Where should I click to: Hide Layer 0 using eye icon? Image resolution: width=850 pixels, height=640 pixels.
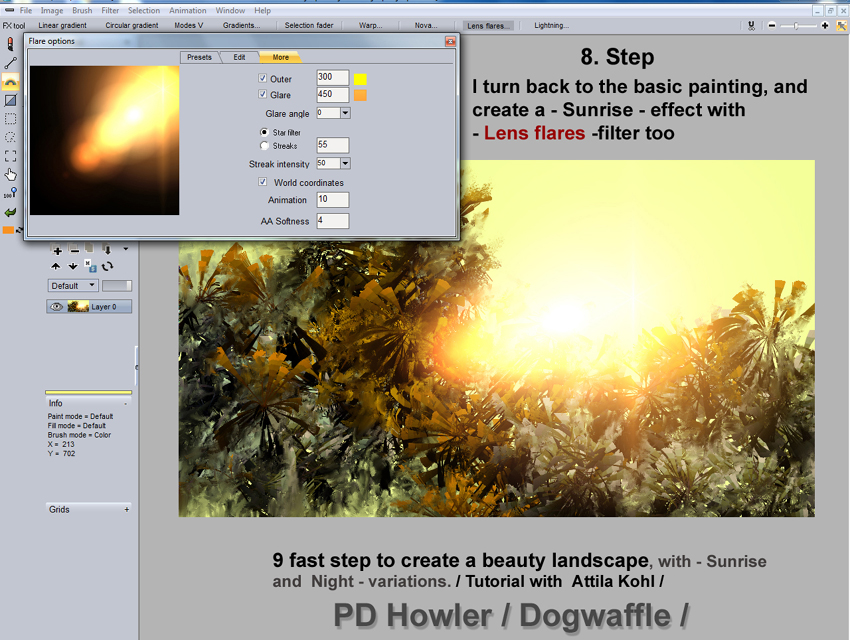pyautogui.click(x=55, y=307)
